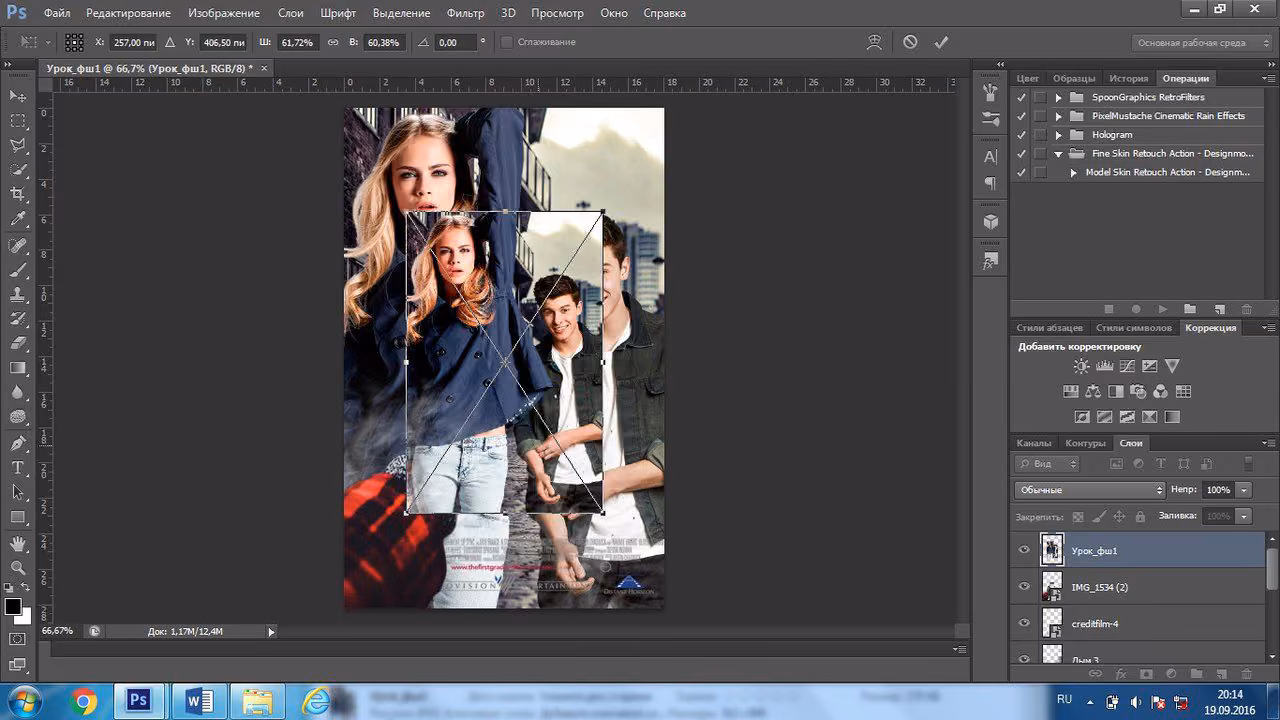The image size is (1280, 720).
Task: Select the Clone Stamp tool
Action: pyautogui.click(x=18, y=295)
